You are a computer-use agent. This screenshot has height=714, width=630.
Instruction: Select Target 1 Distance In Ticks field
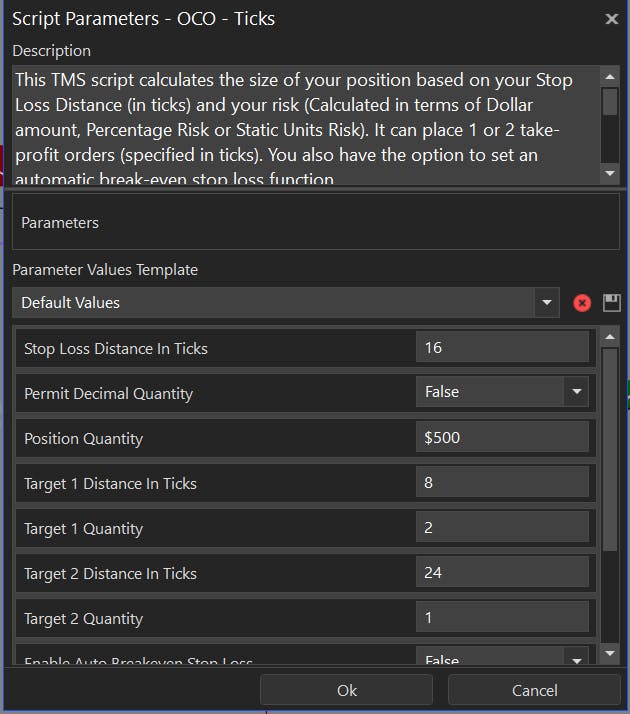[502, 483]
